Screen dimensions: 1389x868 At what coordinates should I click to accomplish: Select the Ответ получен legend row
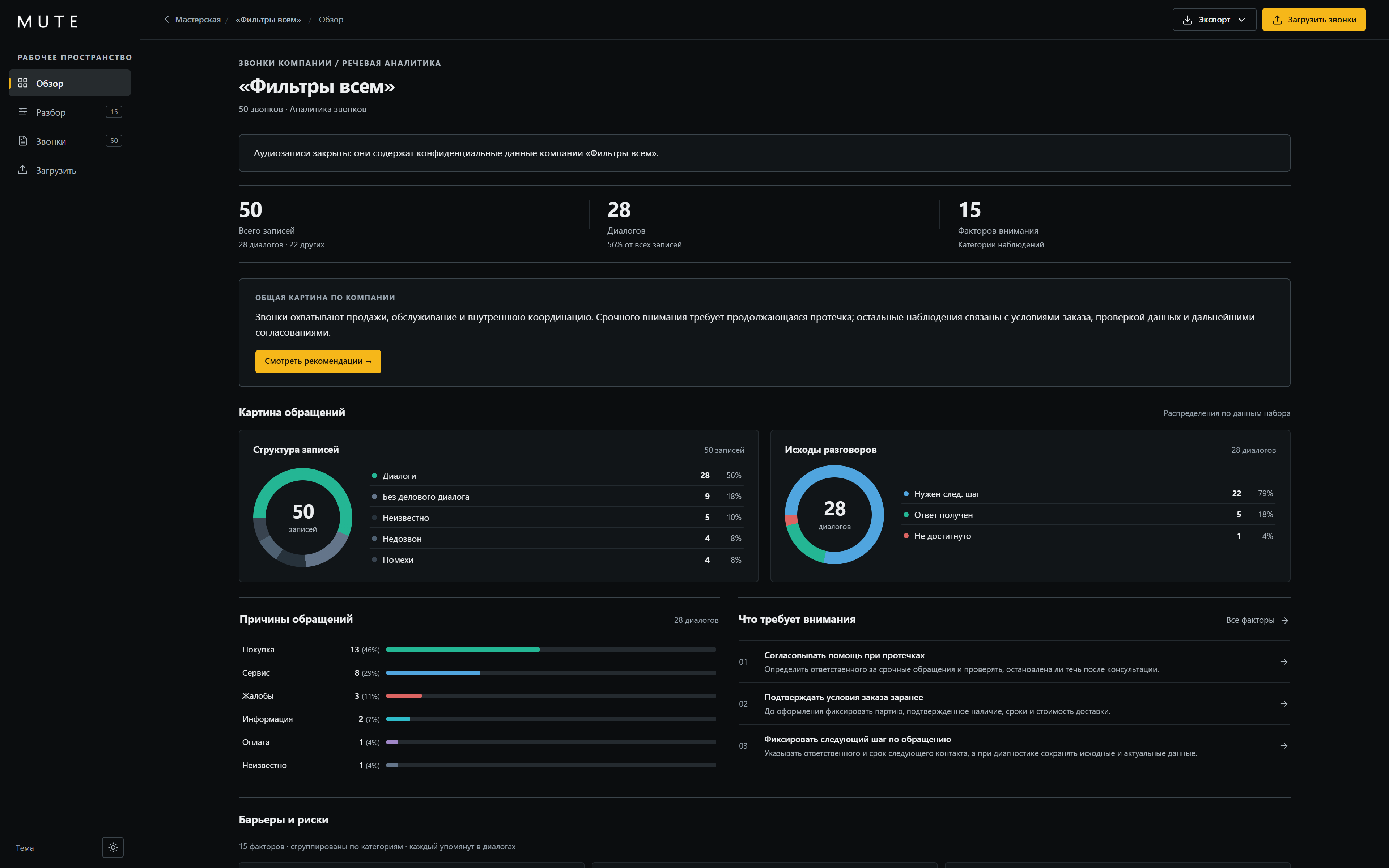click(x=1088, y=515)
